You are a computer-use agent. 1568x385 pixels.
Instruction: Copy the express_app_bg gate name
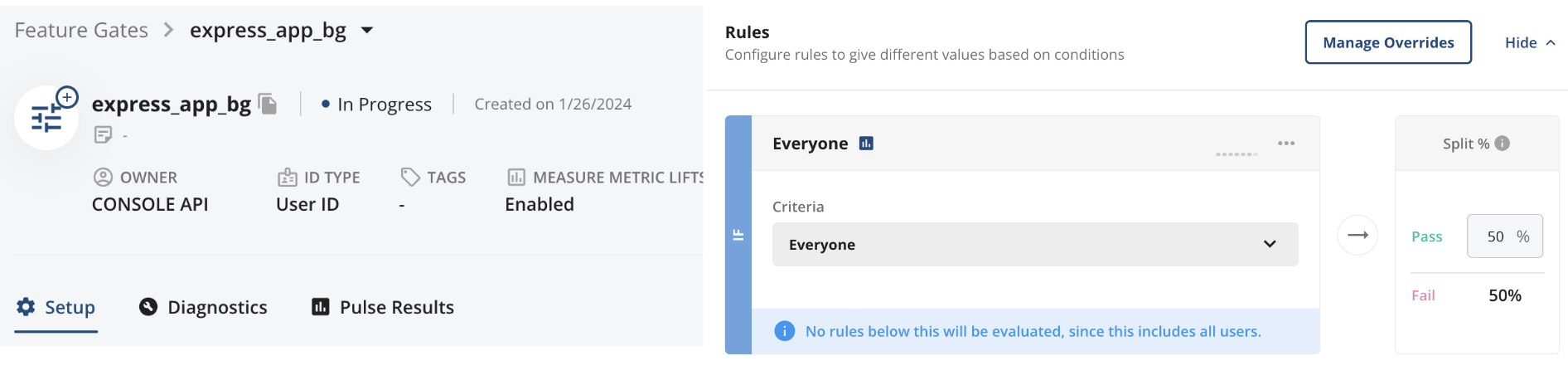click(x=268, y=104)
